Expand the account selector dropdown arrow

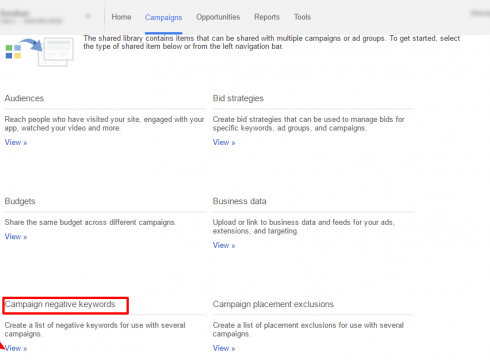pos(88,16)
